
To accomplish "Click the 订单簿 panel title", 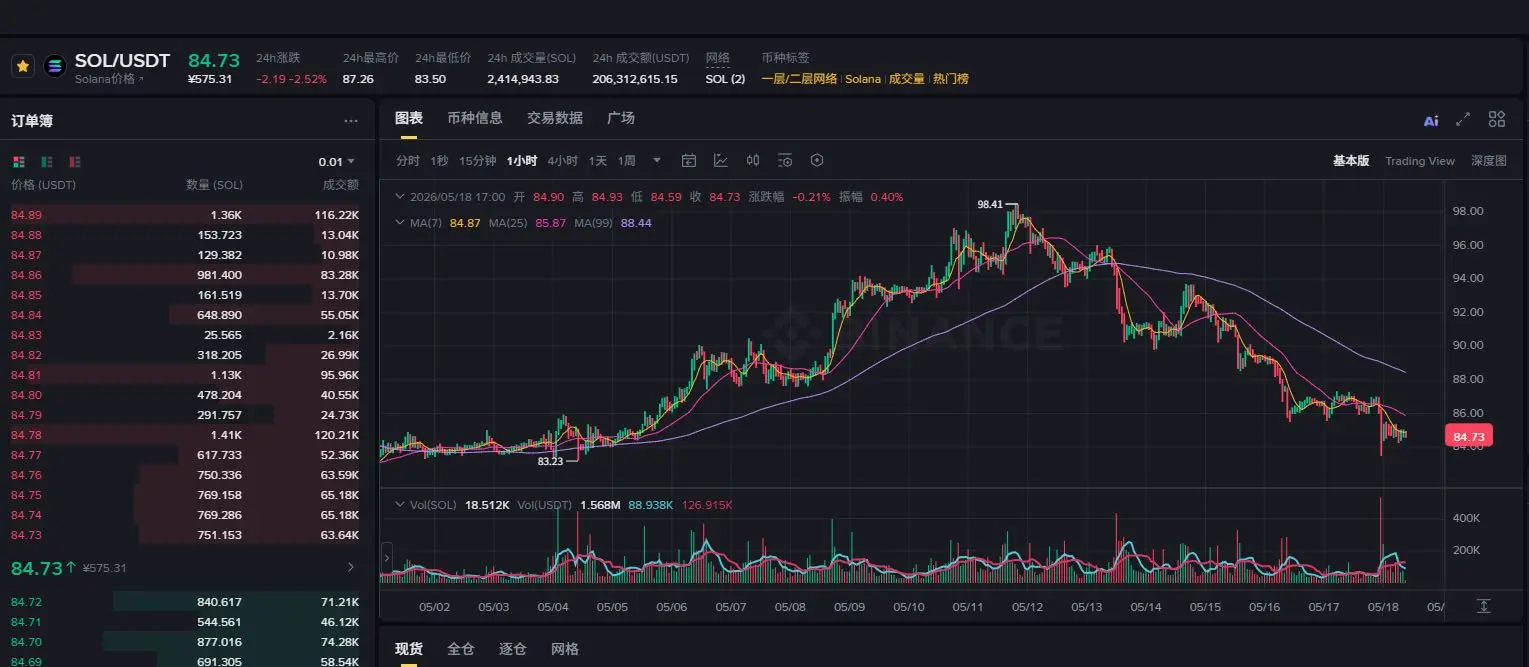I will coord(32,121).
